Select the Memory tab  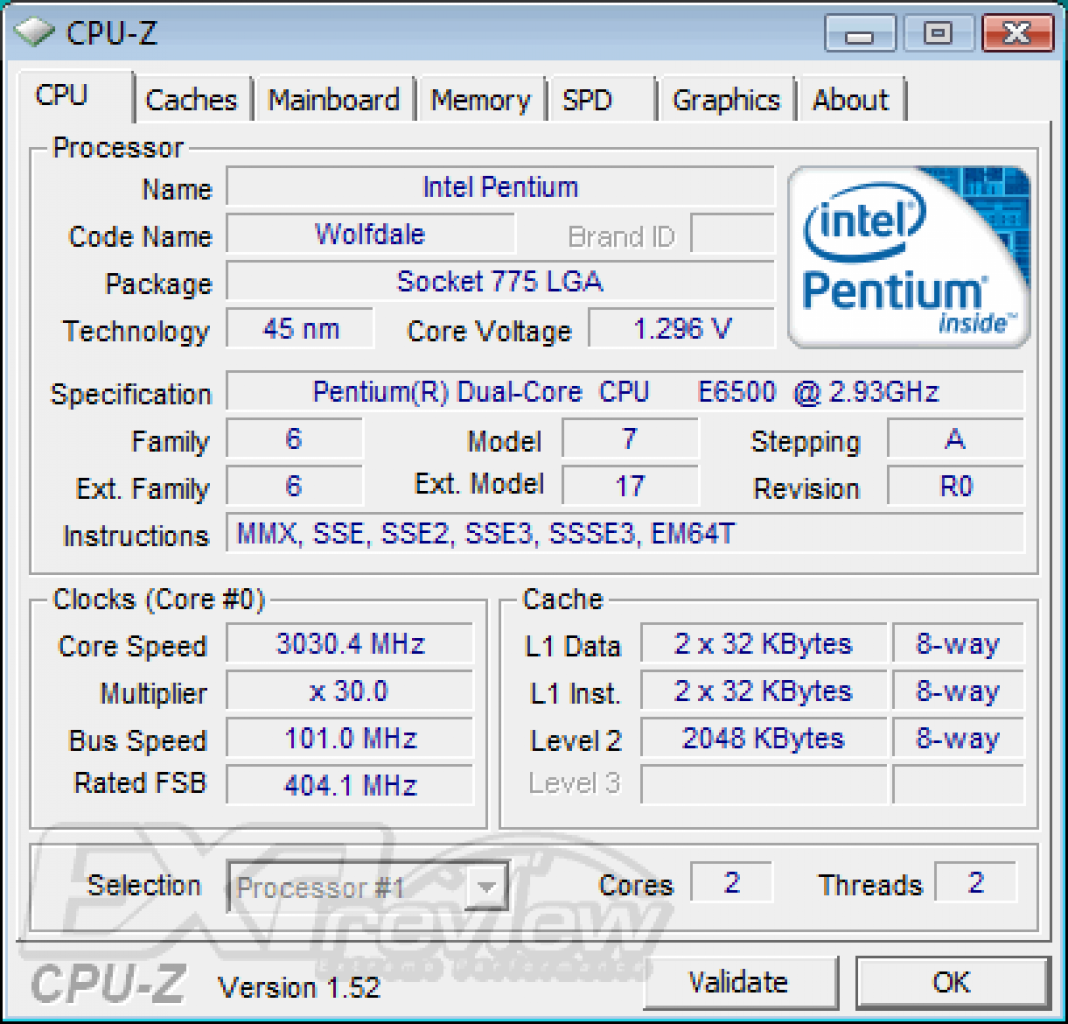481,100
